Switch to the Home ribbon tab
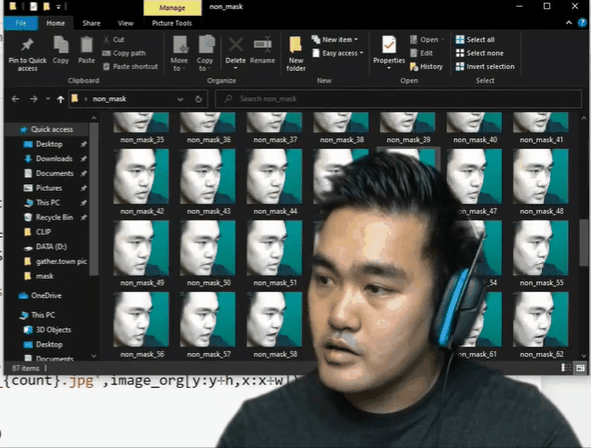 pos(55,23)
